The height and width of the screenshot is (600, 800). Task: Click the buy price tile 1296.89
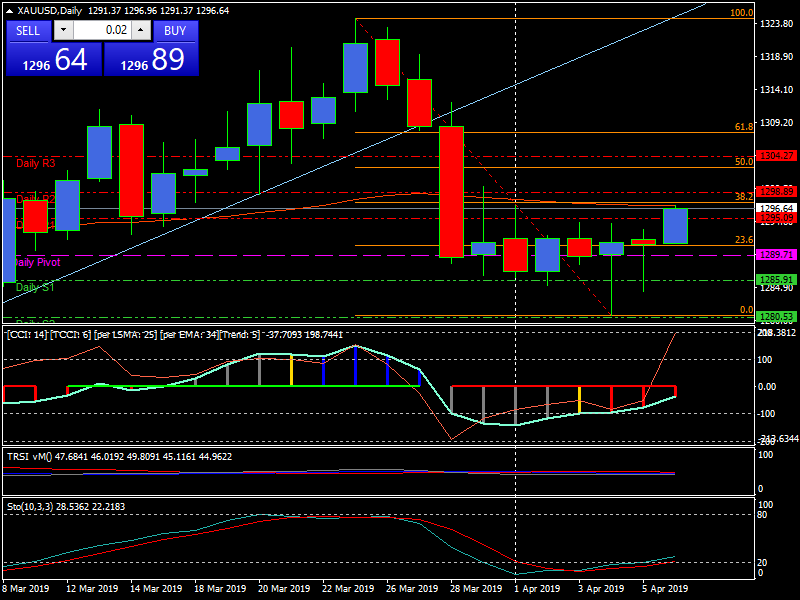[153, 60]
